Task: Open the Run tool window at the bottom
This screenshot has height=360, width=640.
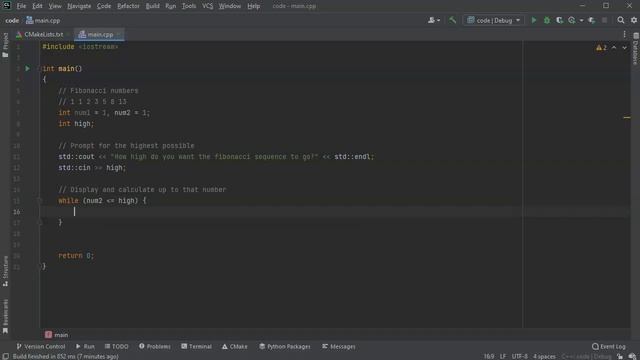Action: [85, 347]
